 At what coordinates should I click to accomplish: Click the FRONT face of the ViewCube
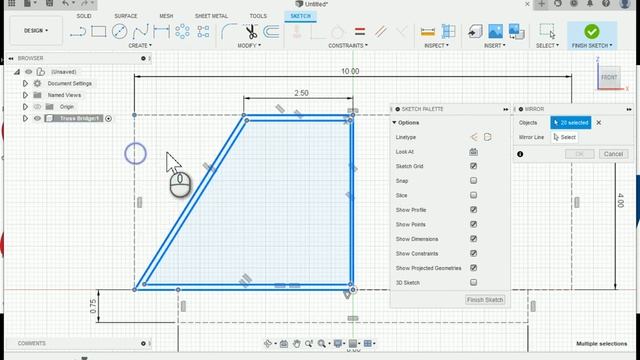(609, 77)
